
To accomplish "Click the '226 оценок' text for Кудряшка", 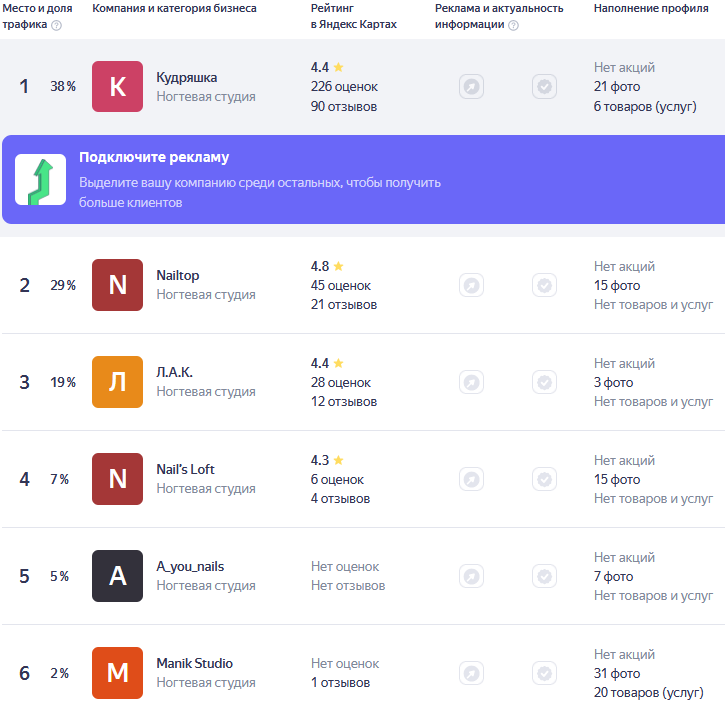I will tap(344, 86).
